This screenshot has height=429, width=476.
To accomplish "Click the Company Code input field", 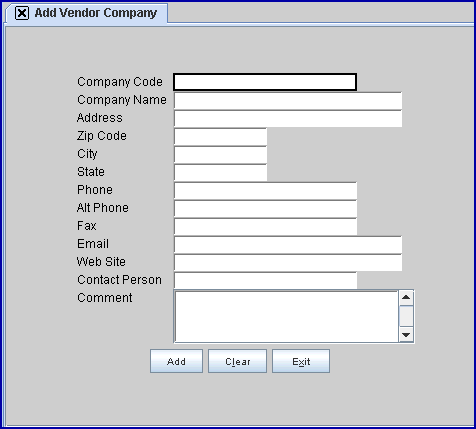I will 265,82.
